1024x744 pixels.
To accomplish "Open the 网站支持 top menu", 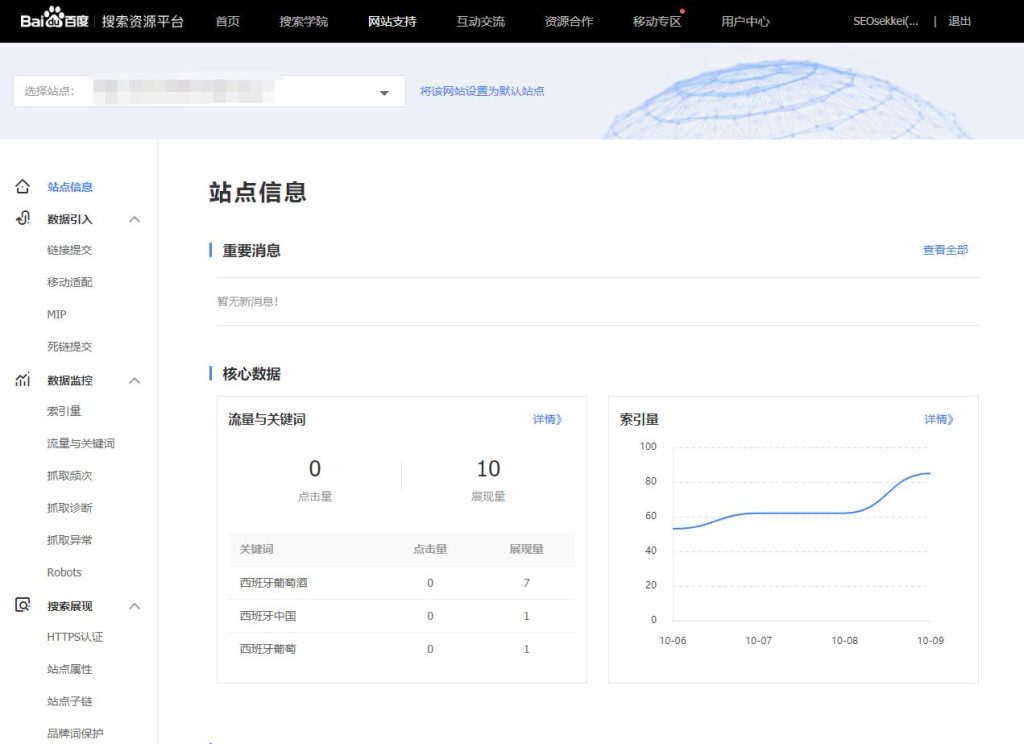I will tap(392, 21).
